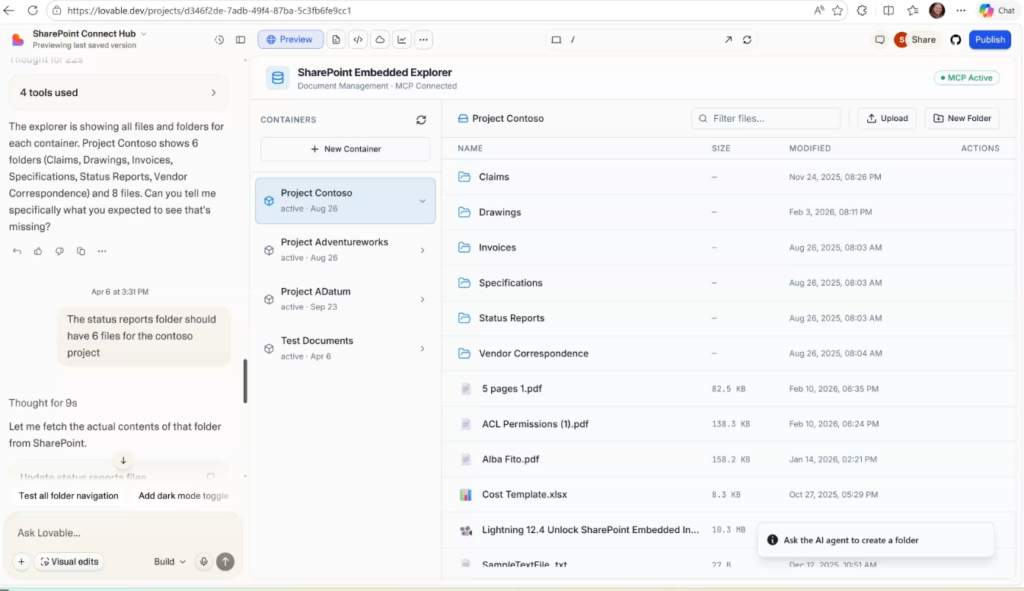Click the GitHub icon in header
Viewport: 1024px width, 591px height.
point(955,40)
